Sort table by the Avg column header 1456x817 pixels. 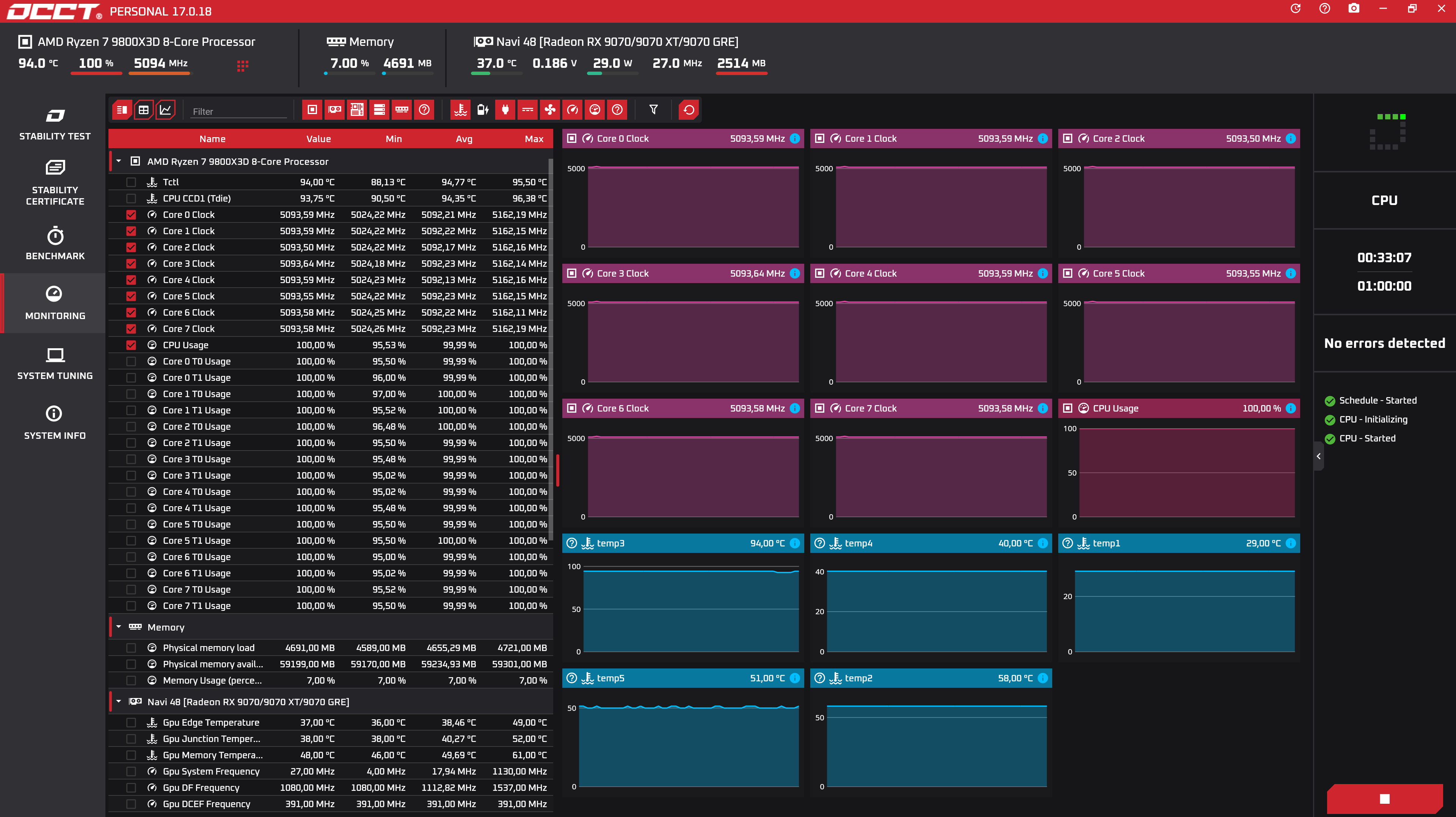point(464,139)
